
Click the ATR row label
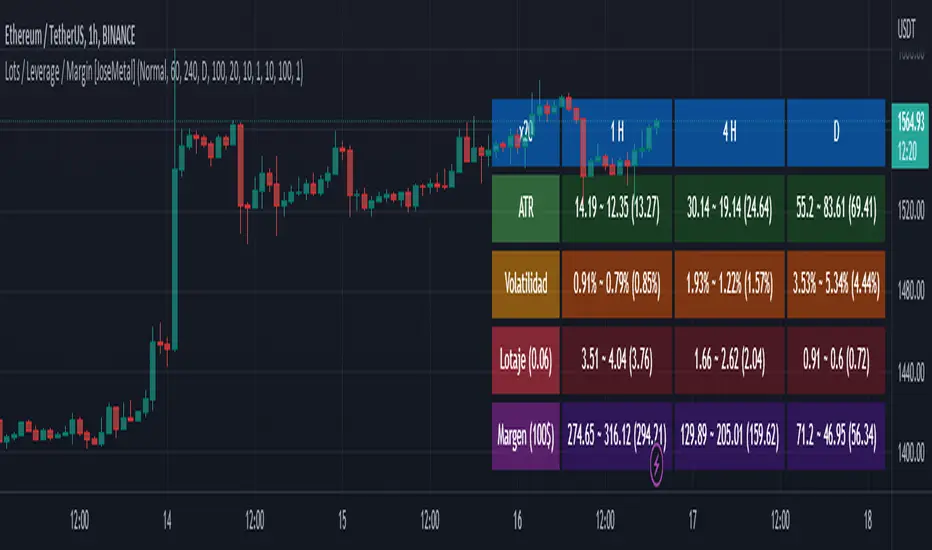526,208
